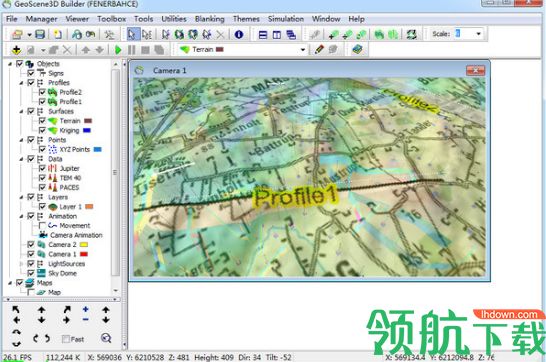
Task: Click the orange Layer 1 color swatch
Action: (x=89, y=206)
